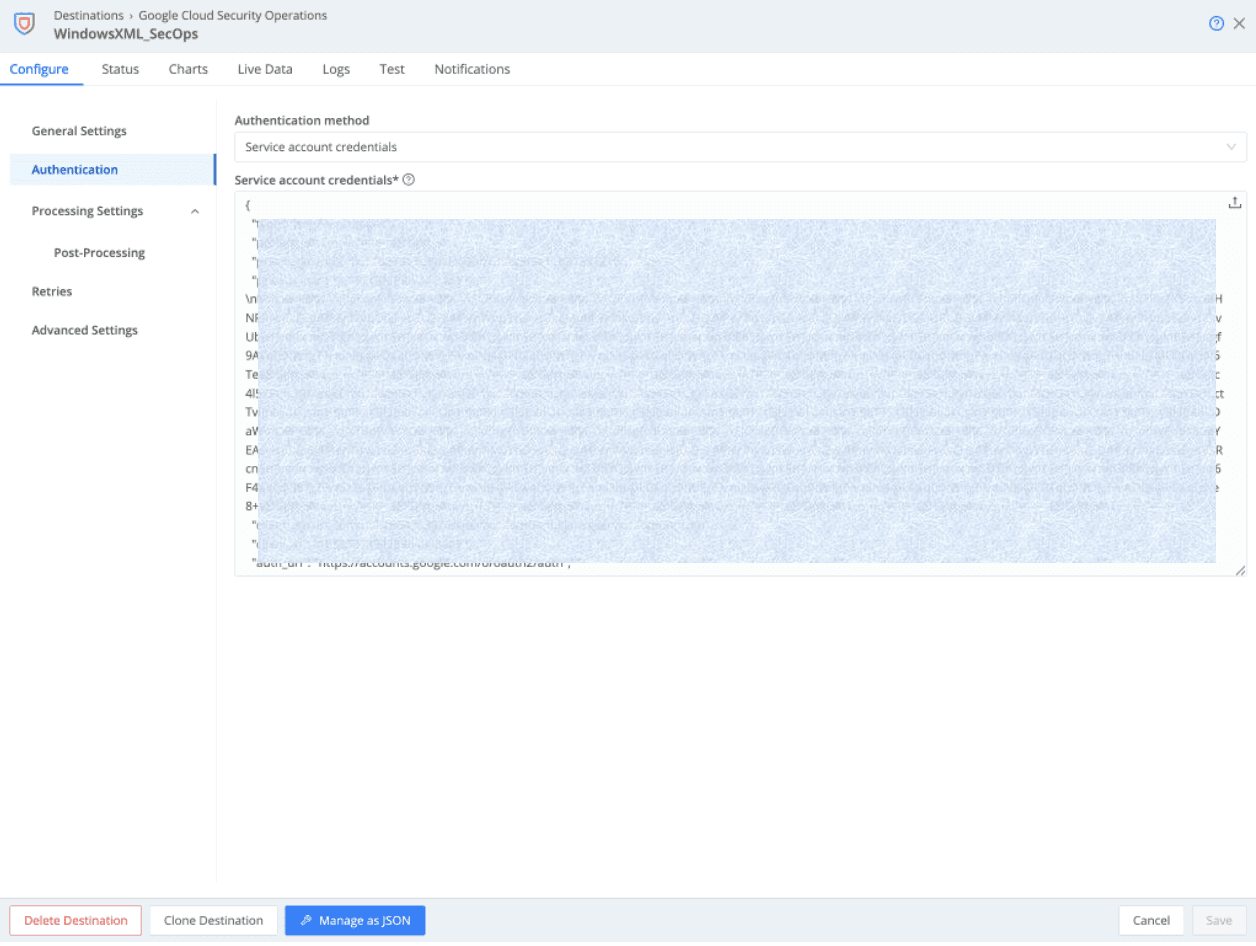
Task: Click the Manage as JSON button
Action: pos(355,921)
